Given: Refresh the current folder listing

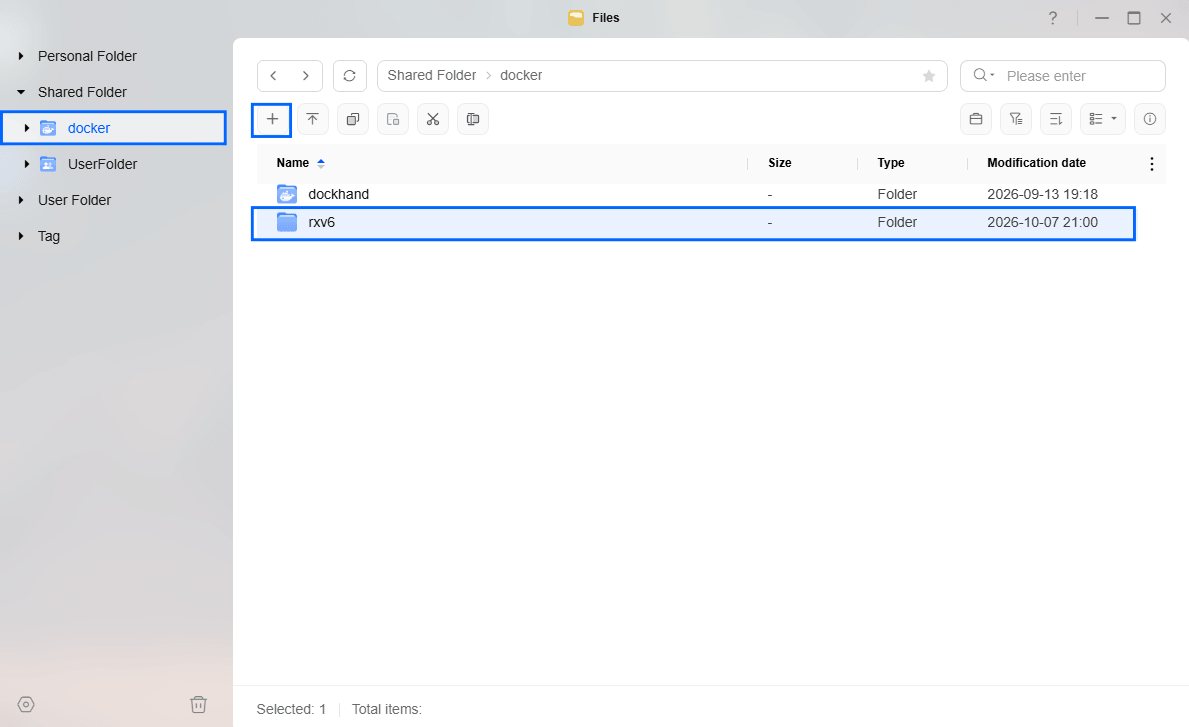Looking at the screenshot, I should (x=350, y=76).
